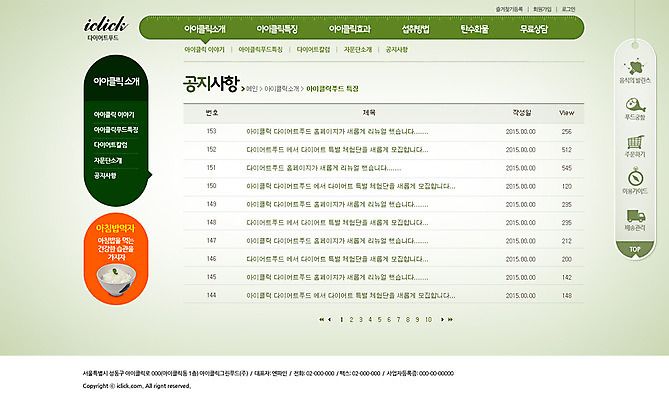Go to page 7 in pagination
The image size is (669, 400).
tap(398, 319)
